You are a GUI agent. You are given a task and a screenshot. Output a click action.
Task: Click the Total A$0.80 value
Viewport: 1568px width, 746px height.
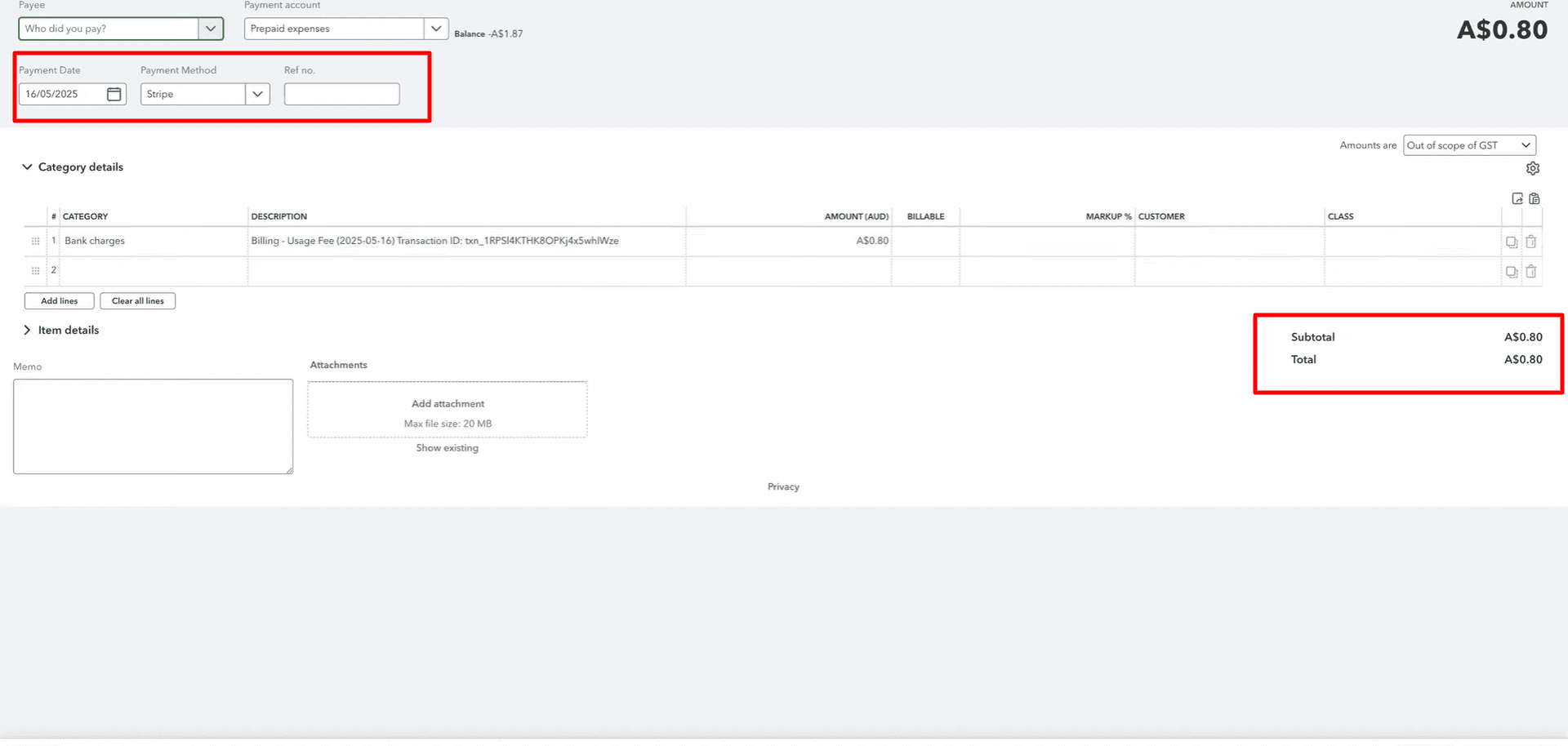(x=1523, y=359)
